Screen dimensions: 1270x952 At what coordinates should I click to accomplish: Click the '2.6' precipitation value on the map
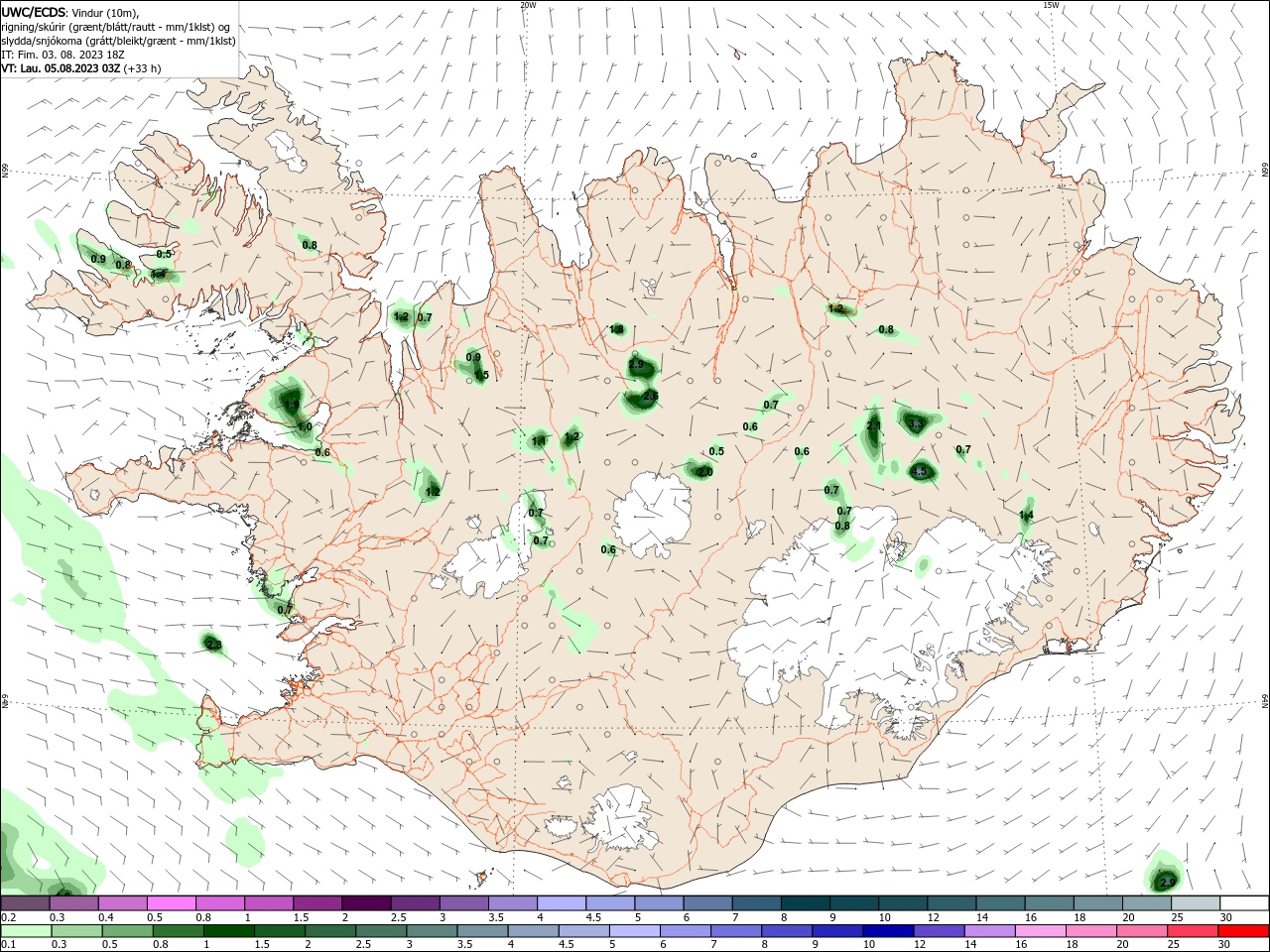pos(651,396)
